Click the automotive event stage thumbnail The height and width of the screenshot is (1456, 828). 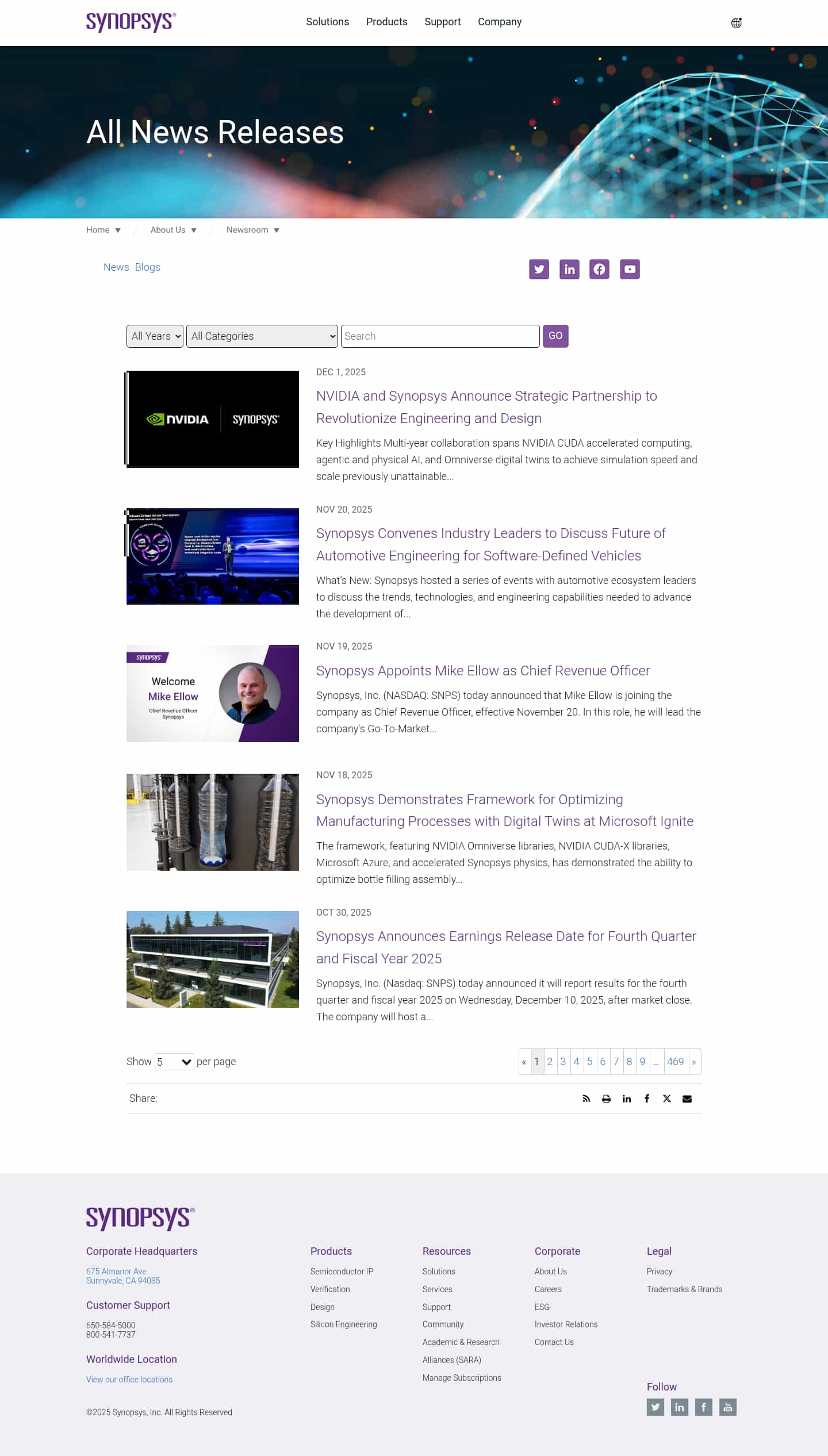[x=213, y=556]
